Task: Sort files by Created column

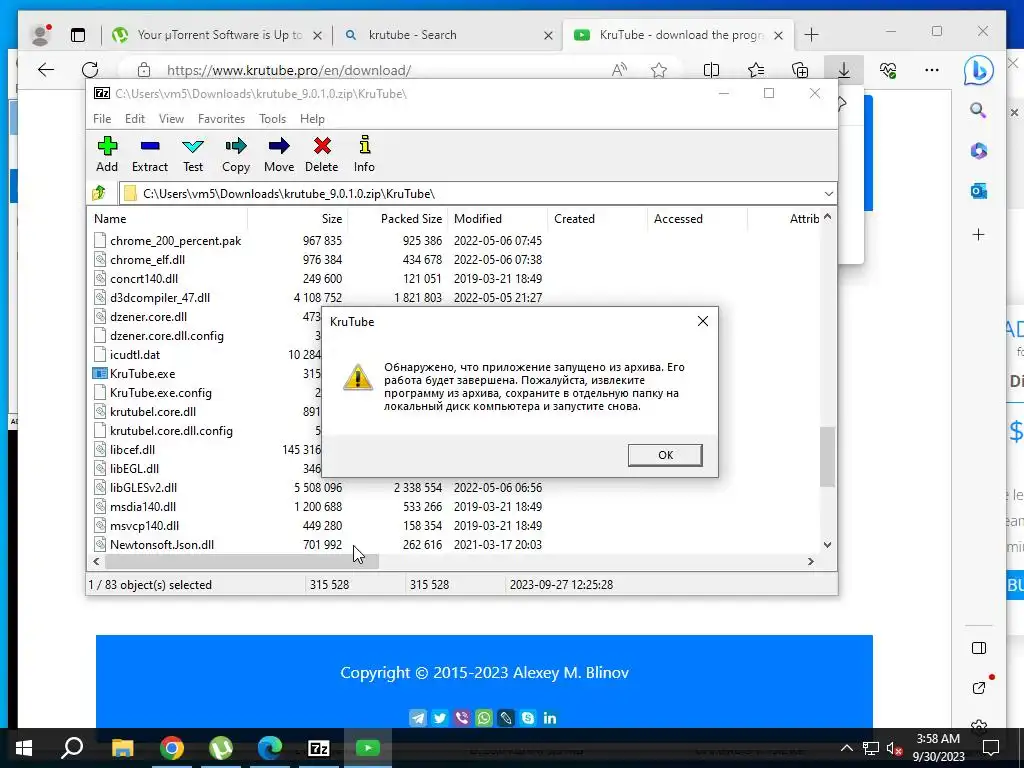Action: point(598,219)
